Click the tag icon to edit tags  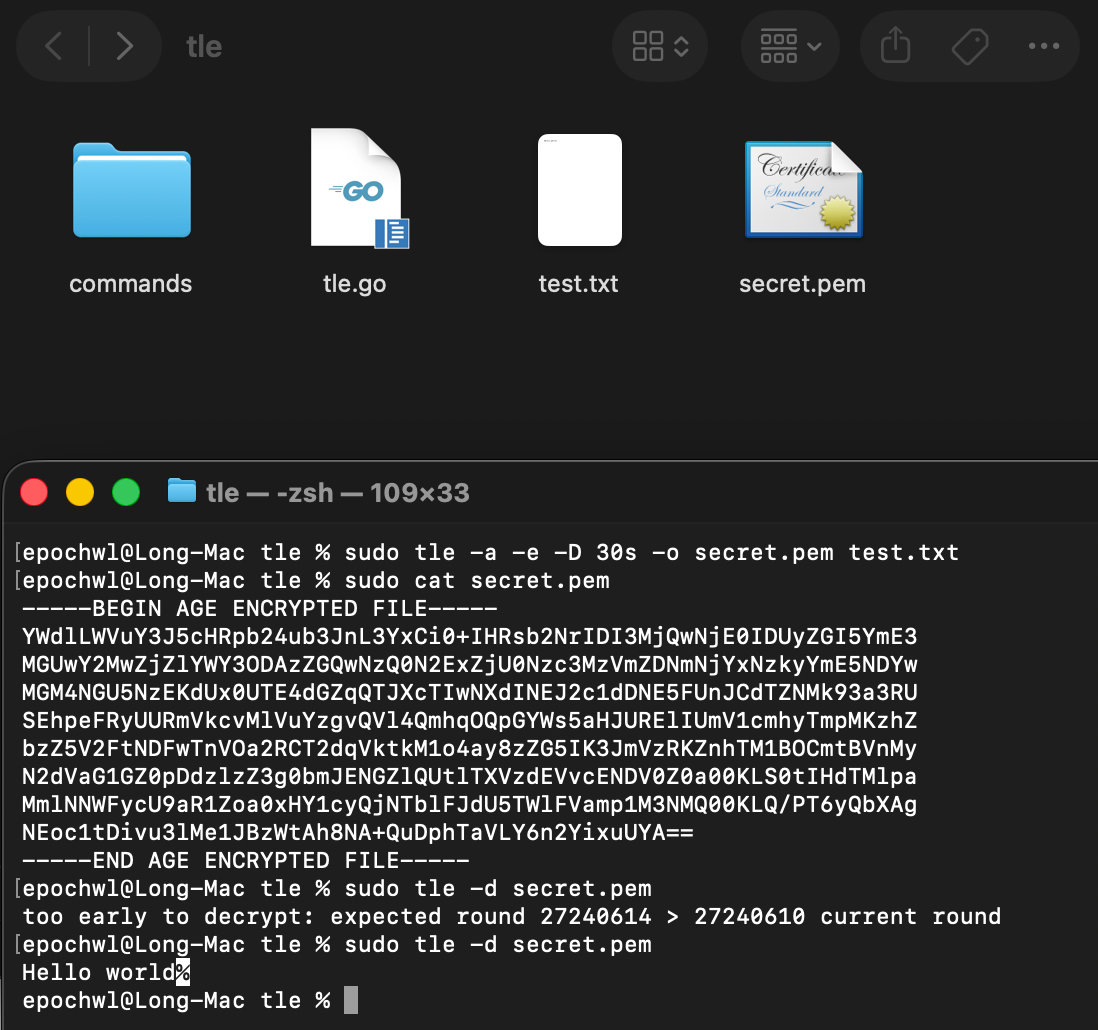tap(969, 46)
